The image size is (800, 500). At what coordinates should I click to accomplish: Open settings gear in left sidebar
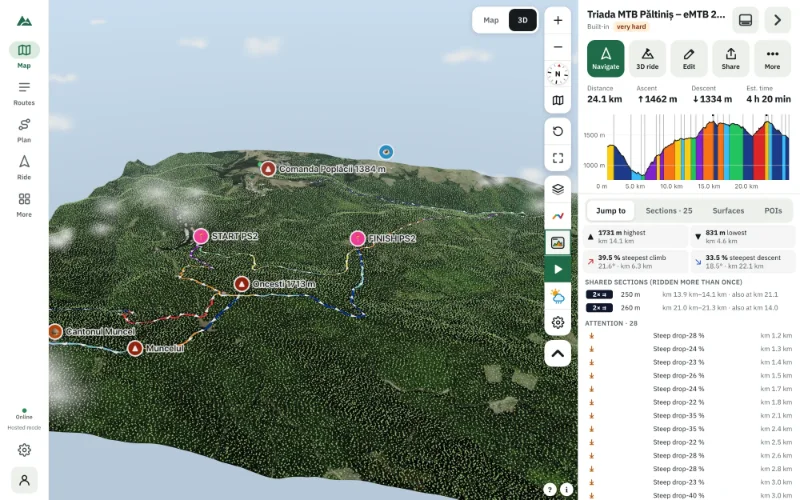[24, 450]
